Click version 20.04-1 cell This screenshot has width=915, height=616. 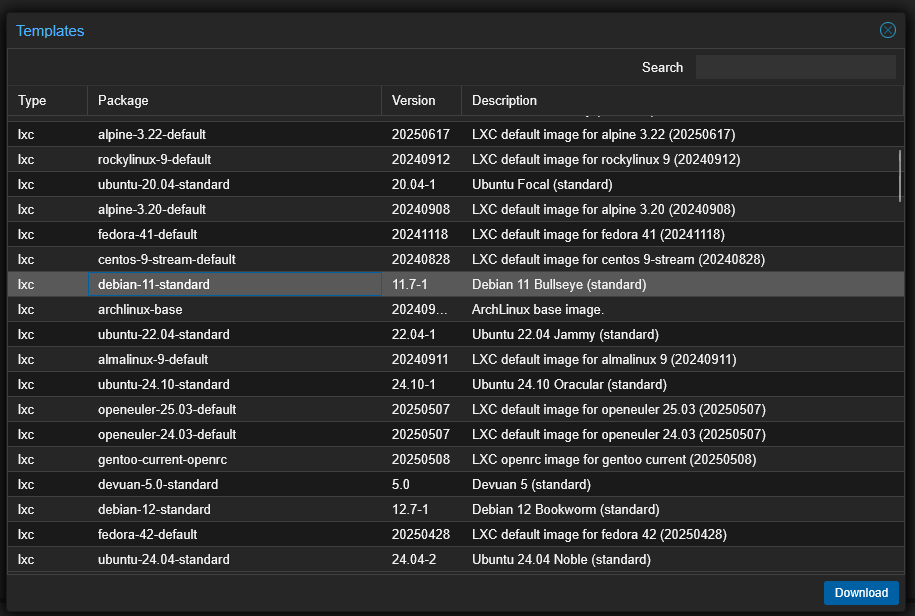414,184
